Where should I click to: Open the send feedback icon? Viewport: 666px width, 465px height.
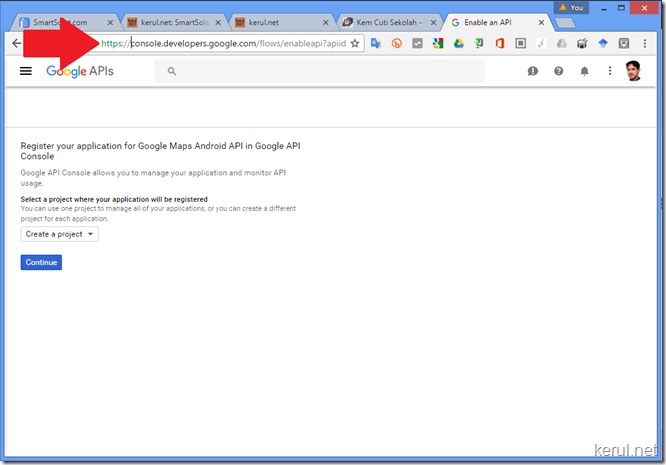click(533, 71)
